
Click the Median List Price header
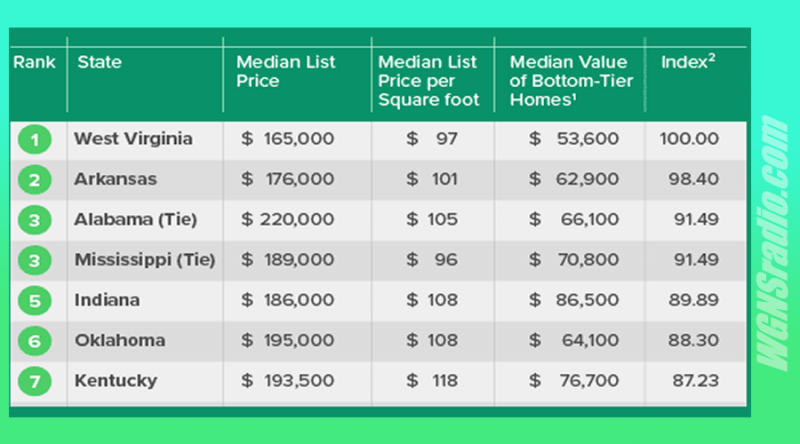pos(286,71)
